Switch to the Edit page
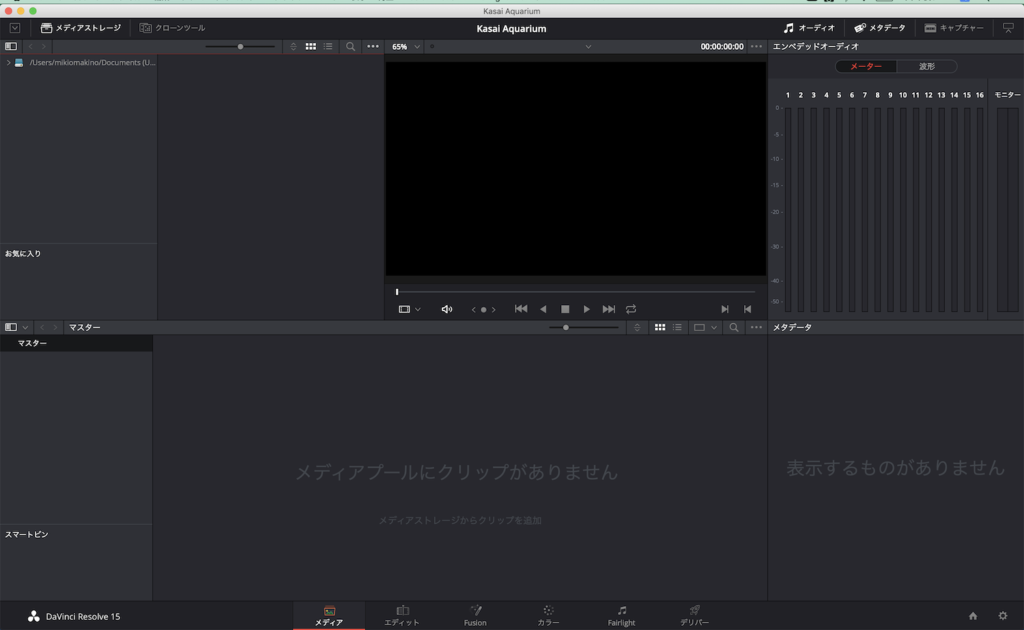 (403, 614)
